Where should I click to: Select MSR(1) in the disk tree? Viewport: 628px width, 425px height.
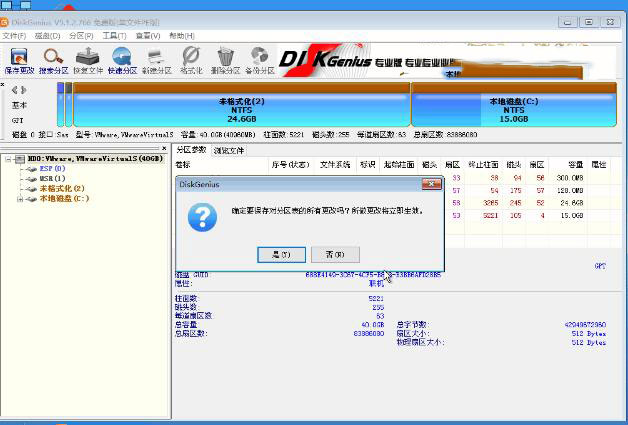coord(52,179)
